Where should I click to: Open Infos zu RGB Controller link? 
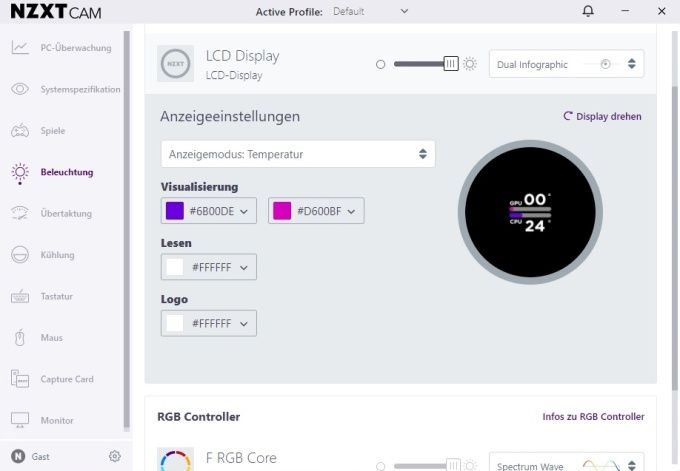click(593, 416)
